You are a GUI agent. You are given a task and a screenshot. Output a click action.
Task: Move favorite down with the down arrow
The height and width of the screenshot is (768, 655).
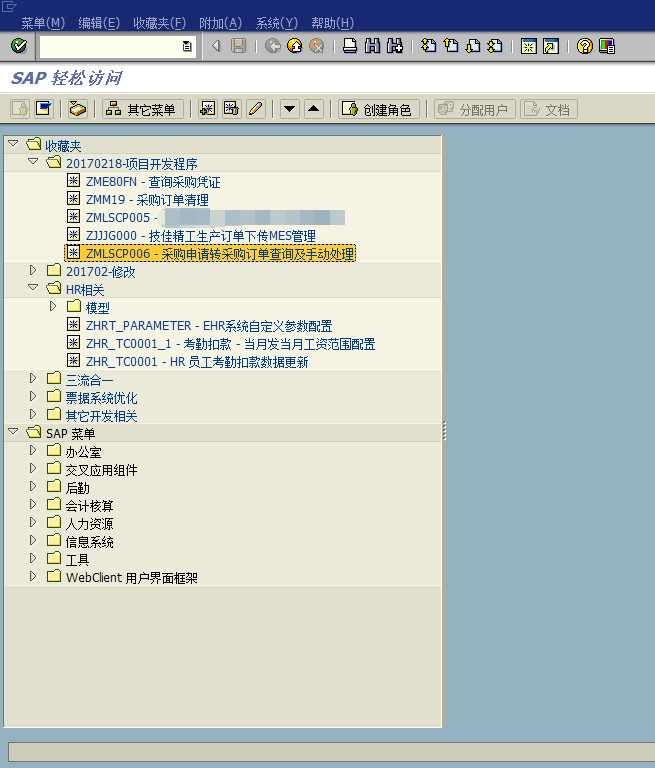[290, 109]
